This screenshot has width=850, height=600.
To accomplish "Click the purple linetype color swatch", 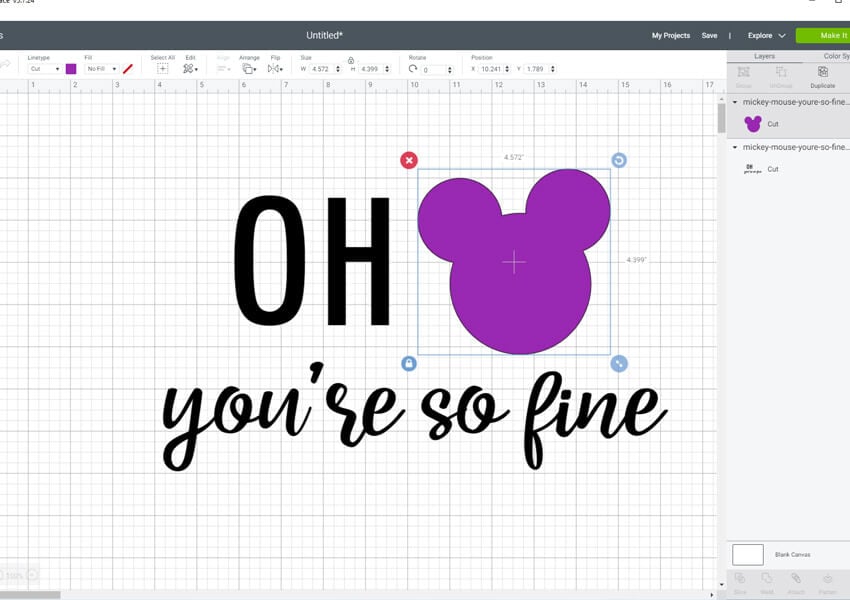I will point(71,69).
